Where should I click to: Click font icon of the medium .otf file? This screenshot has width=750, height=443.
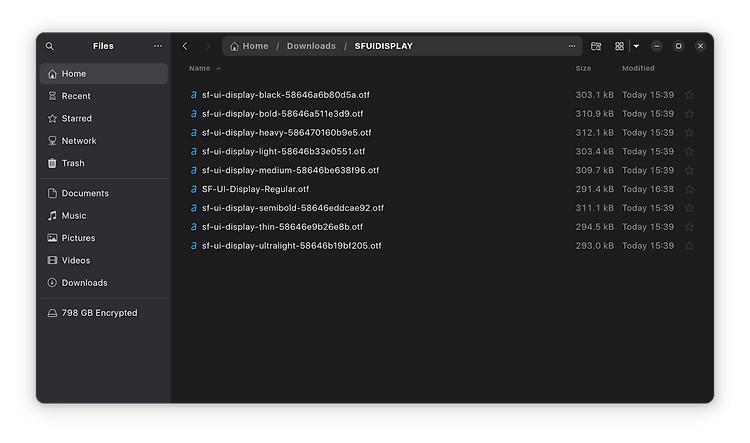[193, 170]
